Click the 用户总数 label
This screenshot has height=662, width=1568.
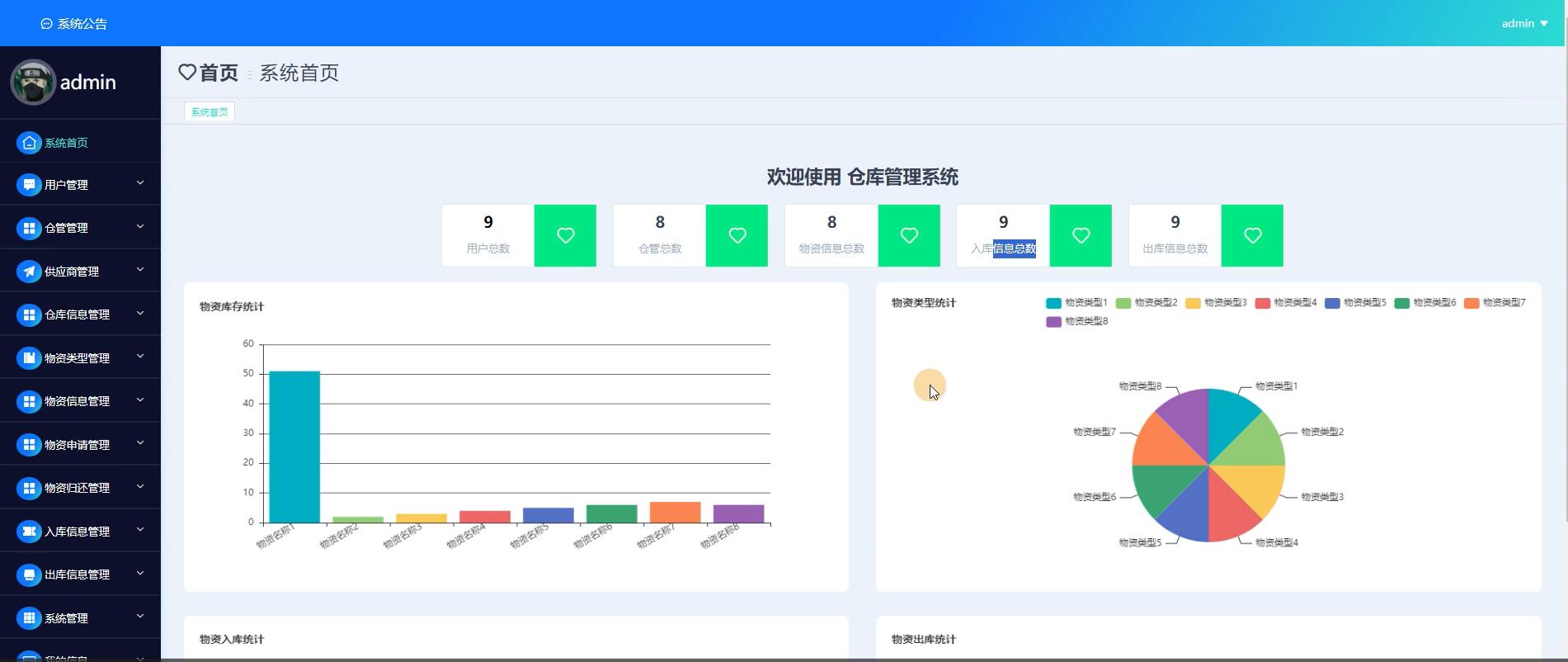coord(487,248)
